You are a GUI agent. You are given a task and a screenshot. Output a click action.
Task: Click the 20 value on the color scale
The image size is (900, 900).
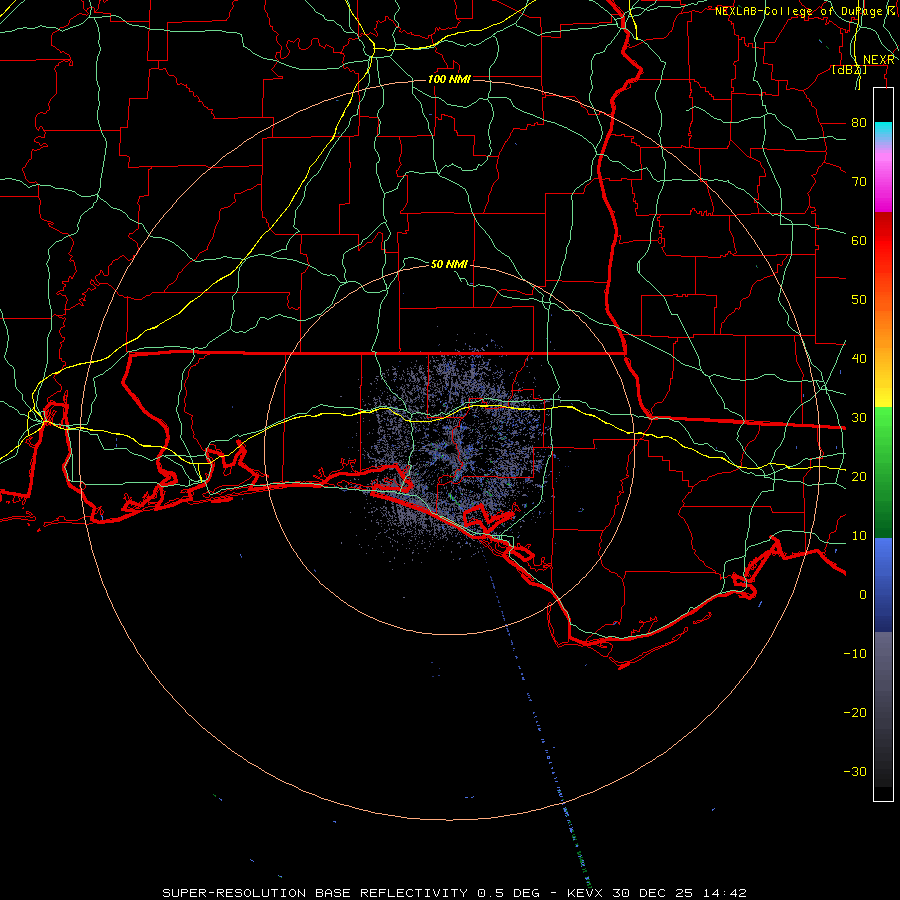click(x=859, y=476)
